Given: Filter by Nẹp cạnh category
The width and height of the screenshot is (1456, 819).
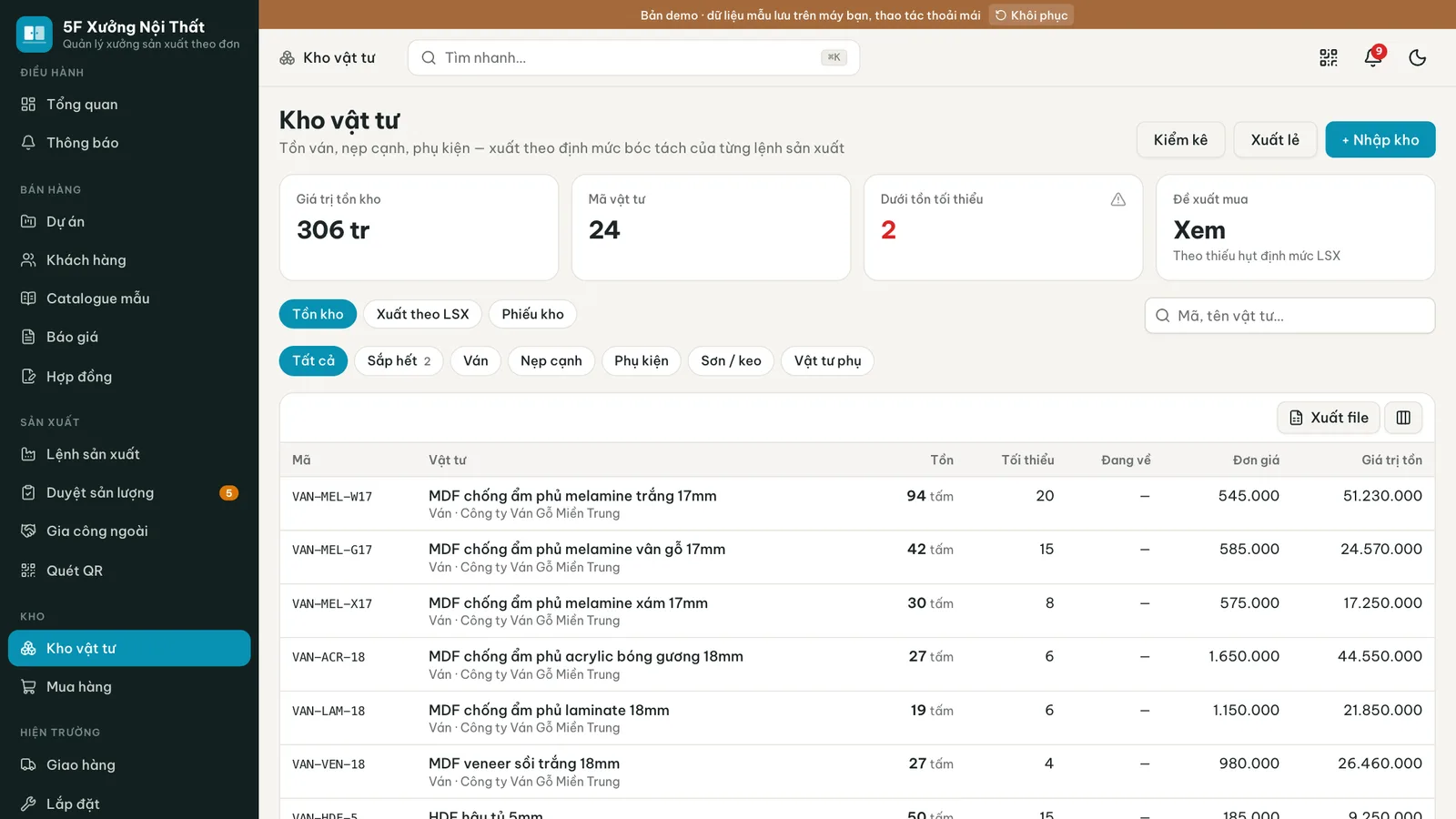Looking at the screenshot, I should click(551, 360).
